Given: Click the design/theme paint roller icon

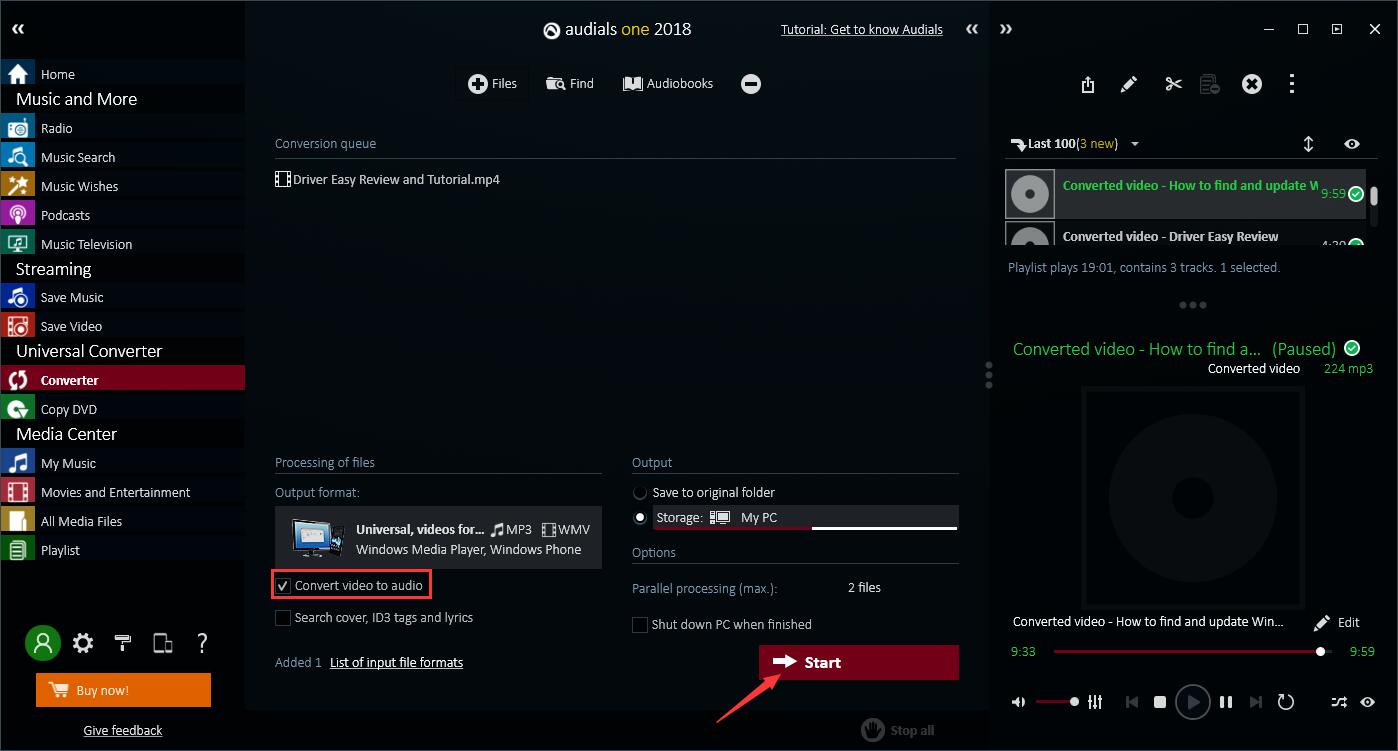Looking at the screenshot, I should click(122, 643).
